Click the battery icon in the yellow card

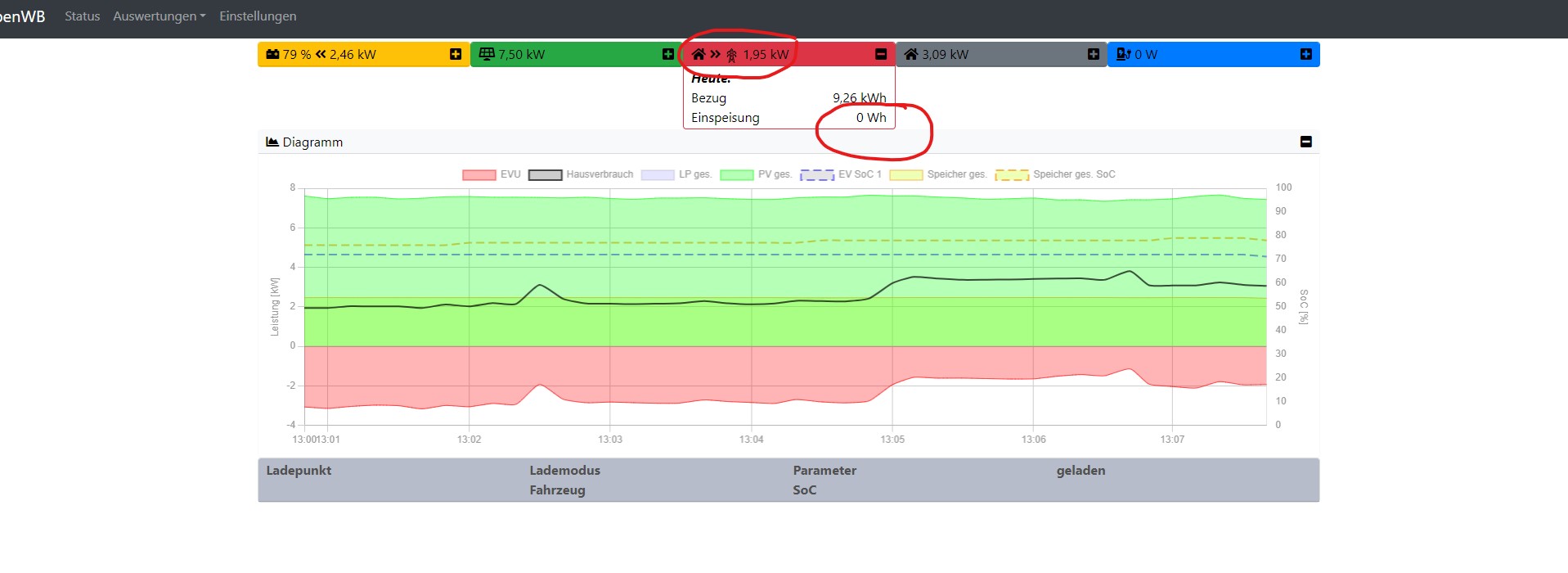[x=272, y=54]
